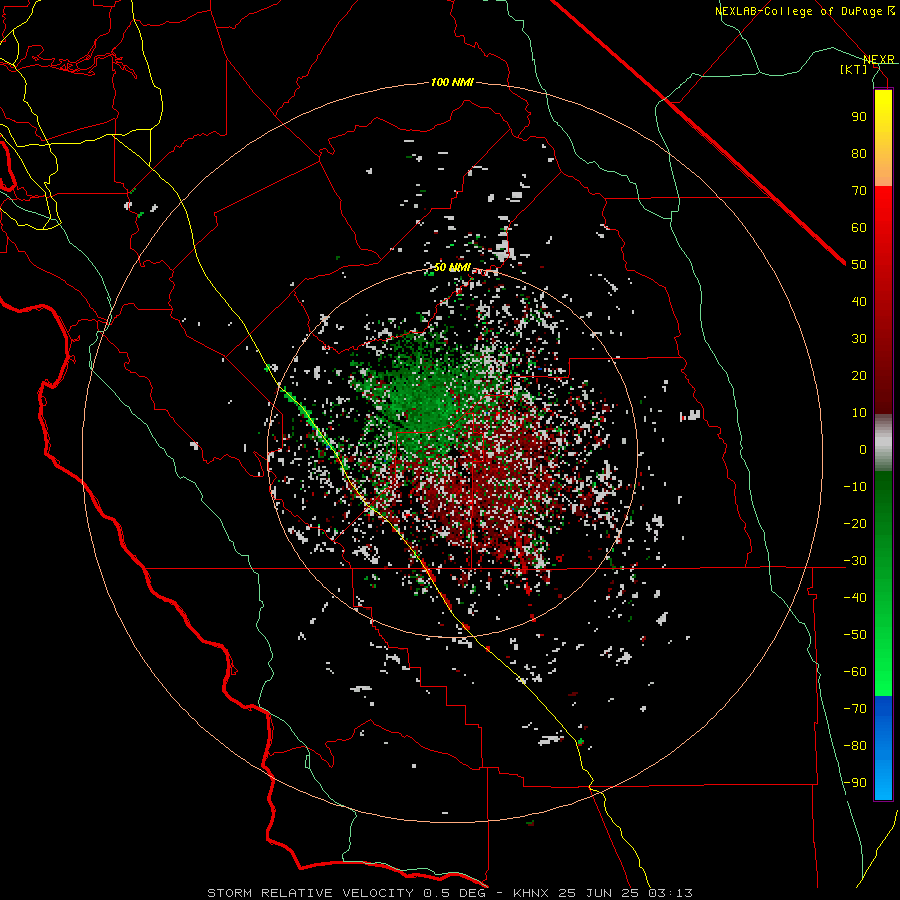Click the -50 value on velocity scale
Screen dimensions: 900x900
pos(855,634)
